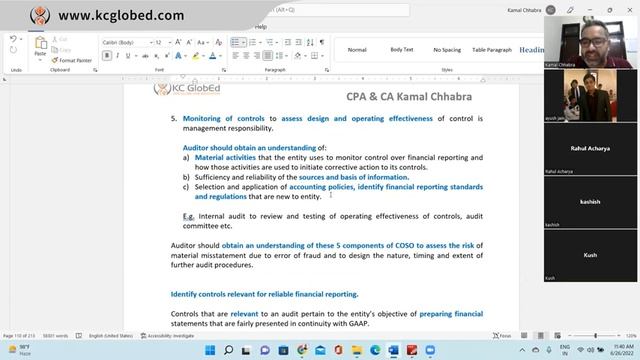Screen dimensions: 640x360
Task: Click zoom out minus button
Action: click(x=570, y=336)
